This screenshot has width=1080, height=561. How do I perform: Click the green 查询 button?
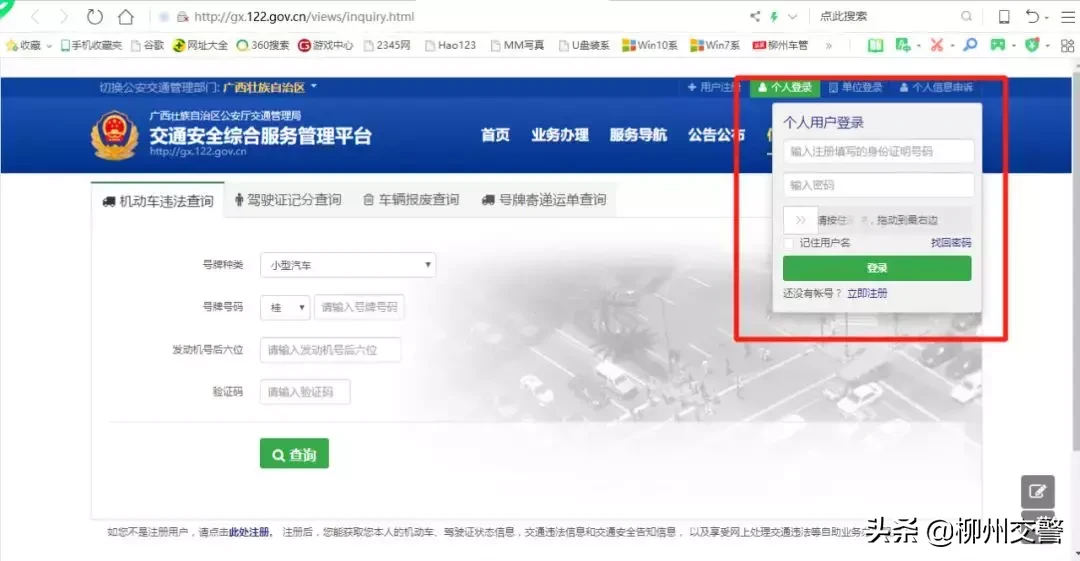(294, 453)
